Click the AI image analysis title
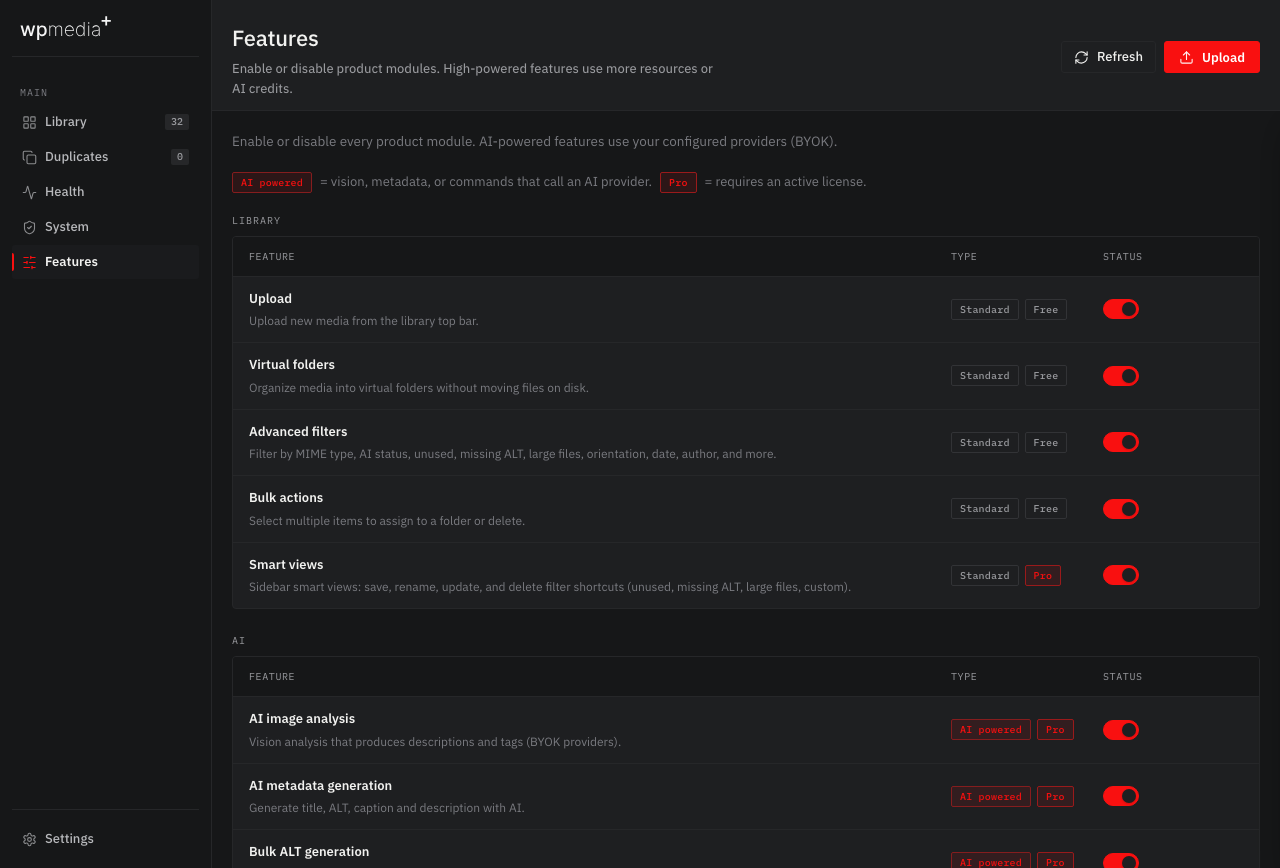The height and width of the screenshot is (868, 1280). [x=302, y=719]
